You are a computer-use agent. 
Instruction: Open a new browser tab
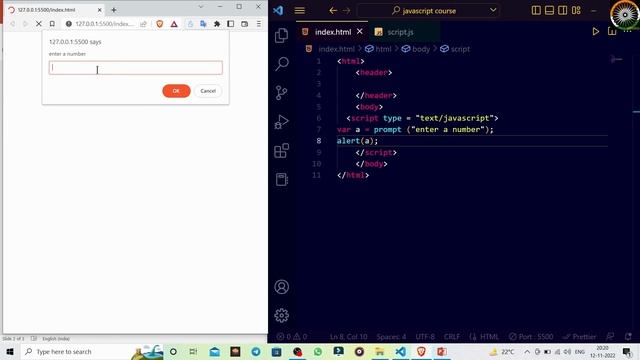(114, 10)
